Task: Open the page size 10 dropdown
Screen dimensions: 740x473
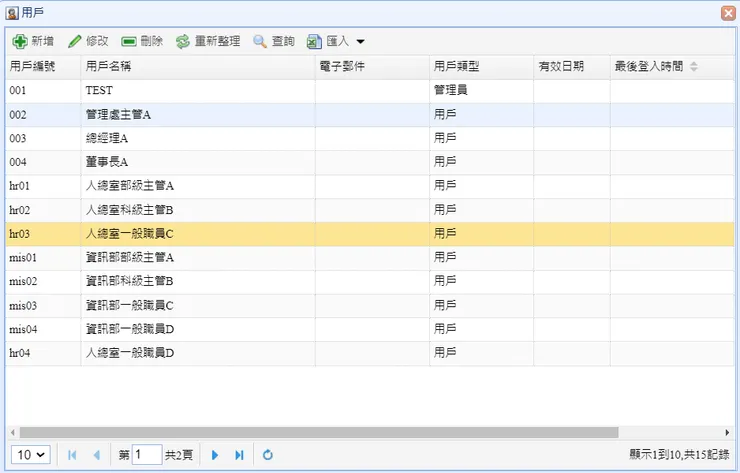Action: pyautogui.click(x=31, y=455)
